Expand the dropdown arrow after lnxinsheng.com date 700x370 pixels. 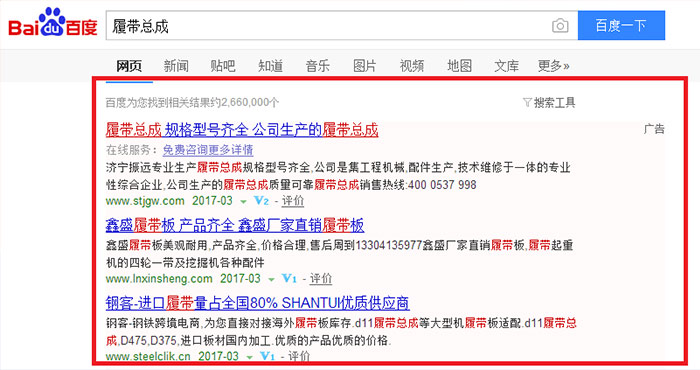coord(271,280)
